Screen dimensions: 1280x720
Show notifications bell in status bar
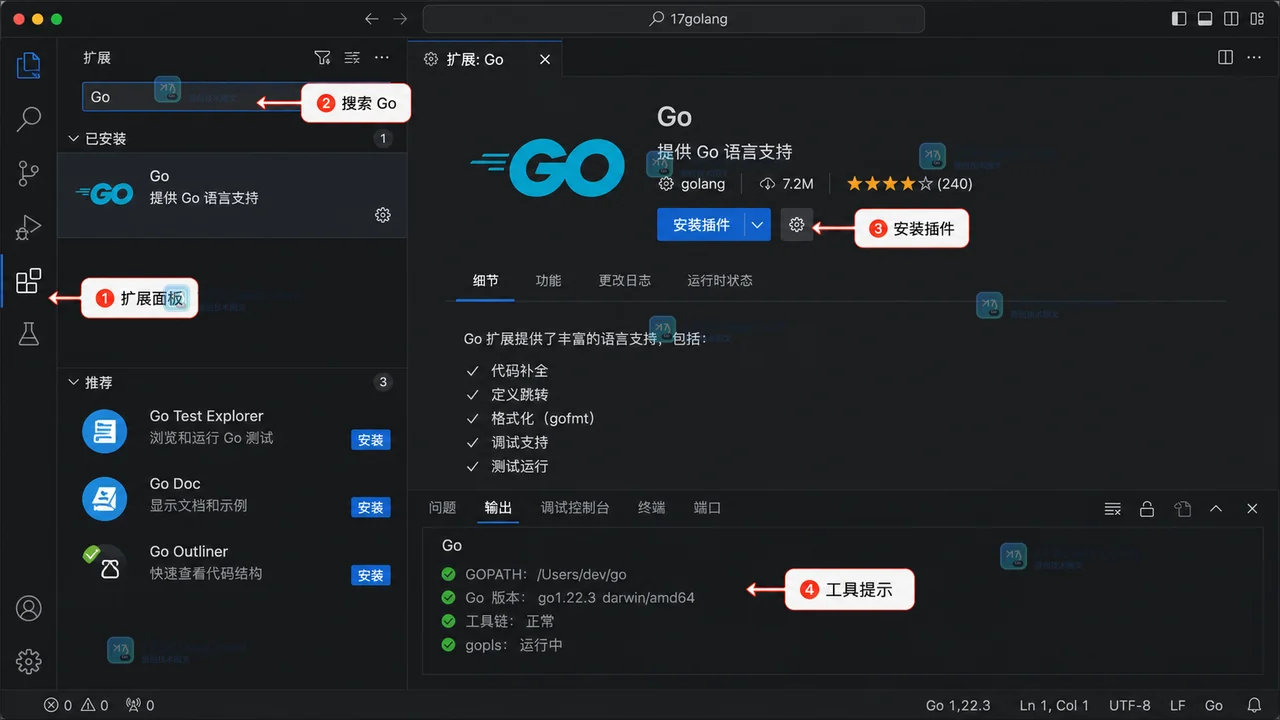[1254, 705]
